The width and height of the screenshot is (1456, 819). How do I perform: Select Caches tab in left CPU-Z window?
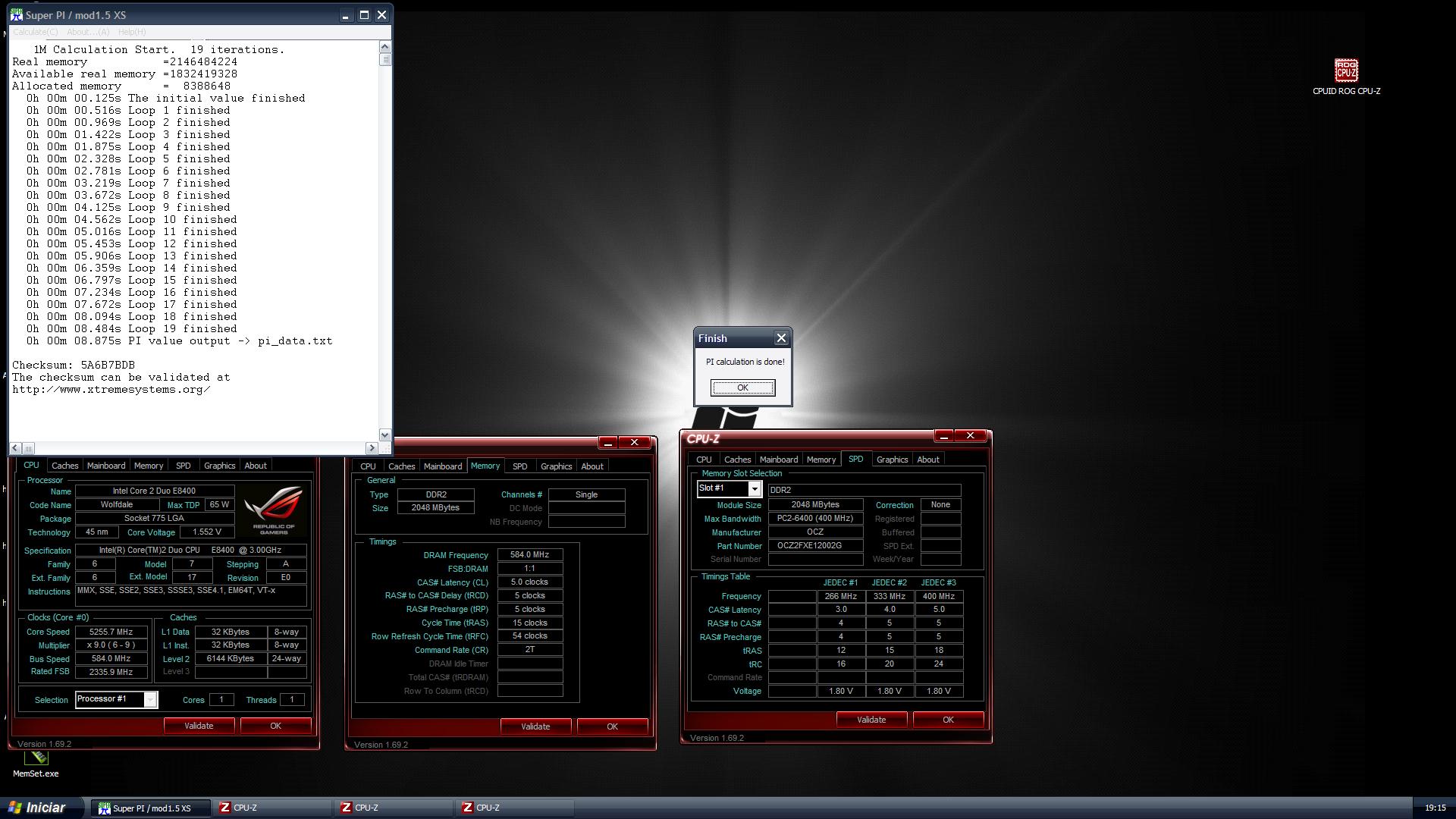[65, 466]
